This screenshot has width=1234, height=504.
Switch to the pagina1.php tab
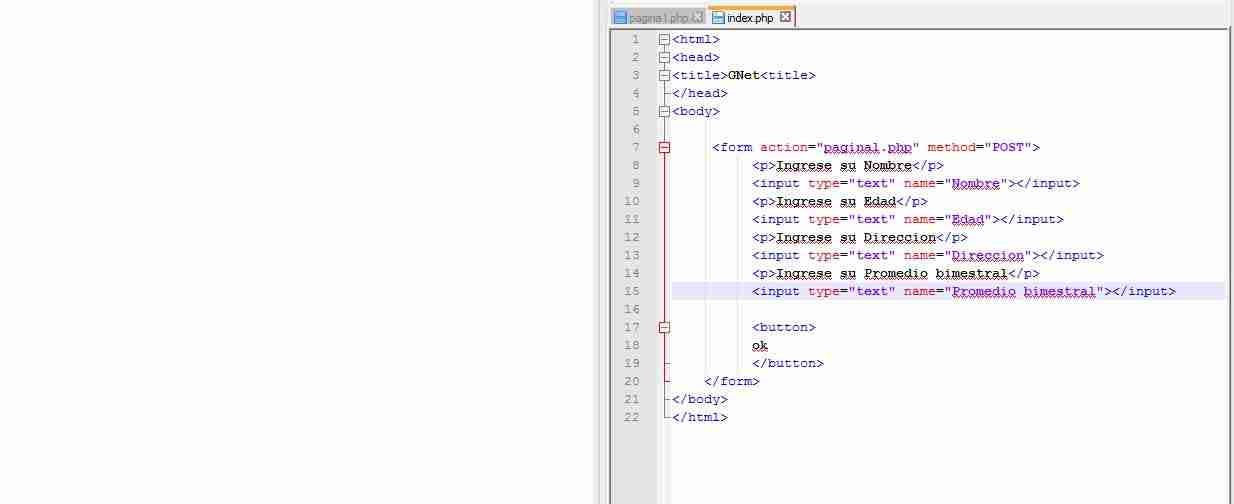[x=658, y=17]
